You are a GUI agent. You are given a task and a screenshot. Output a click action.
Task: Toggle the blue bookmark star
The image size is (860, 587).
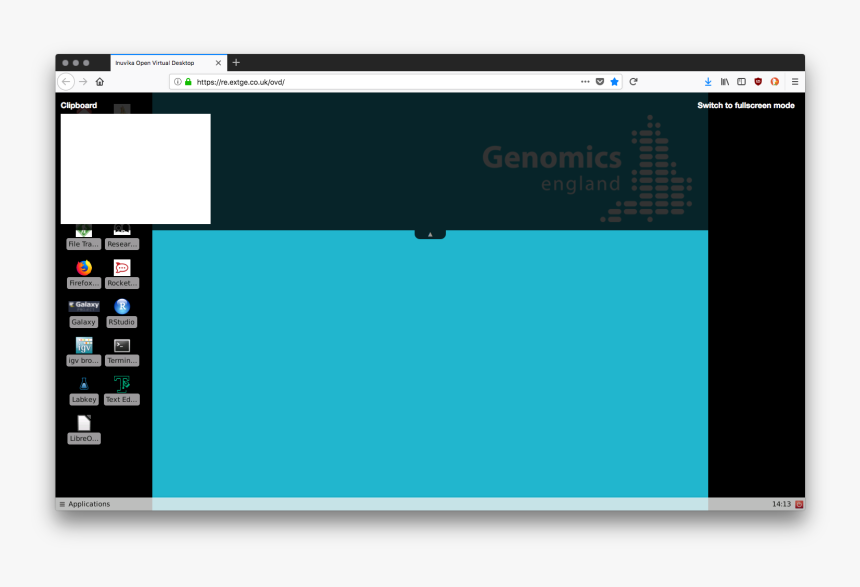click(615, 82)
